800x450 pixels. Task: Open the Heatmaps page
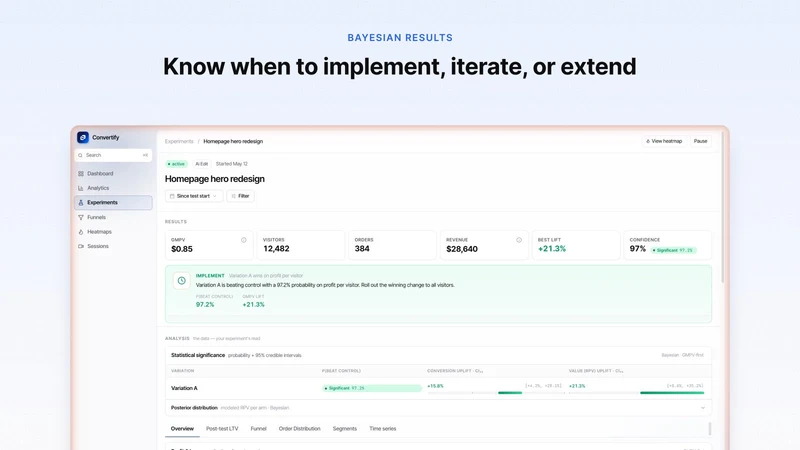click(x=113, y=232)
